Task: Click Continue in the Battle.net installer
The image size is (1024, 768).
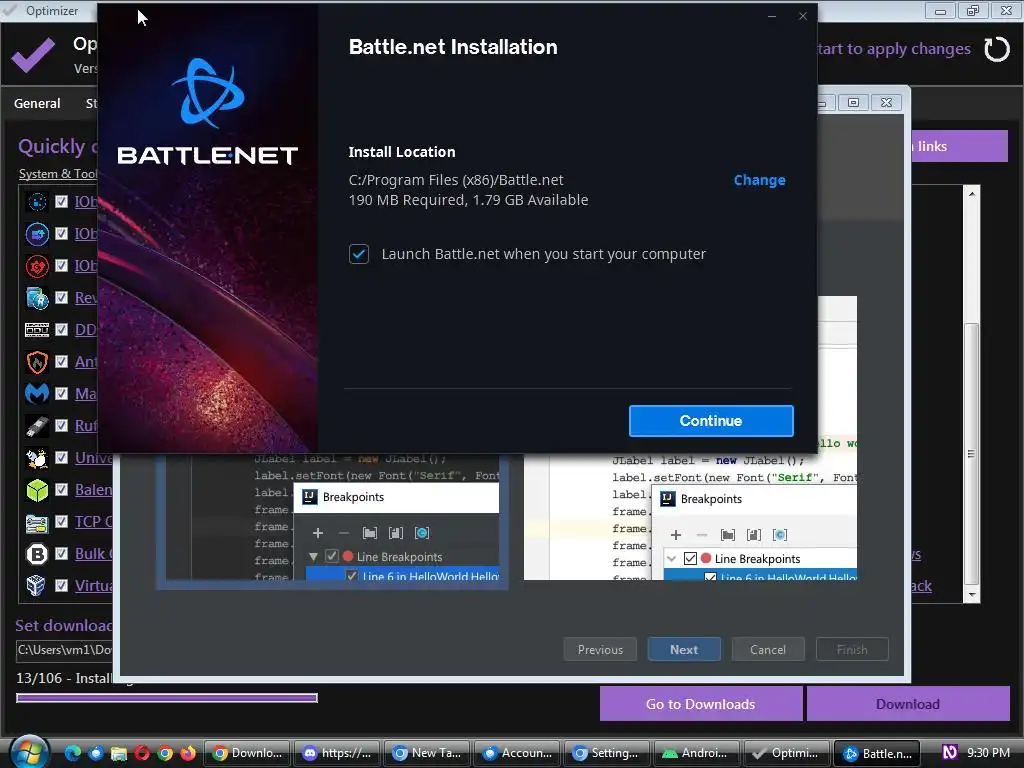Action: tap(711, 421)
